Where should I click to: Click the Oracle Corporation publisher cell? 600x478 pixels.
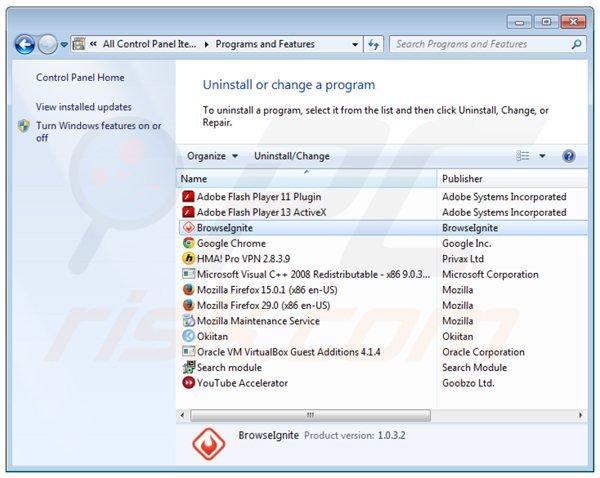483,352
